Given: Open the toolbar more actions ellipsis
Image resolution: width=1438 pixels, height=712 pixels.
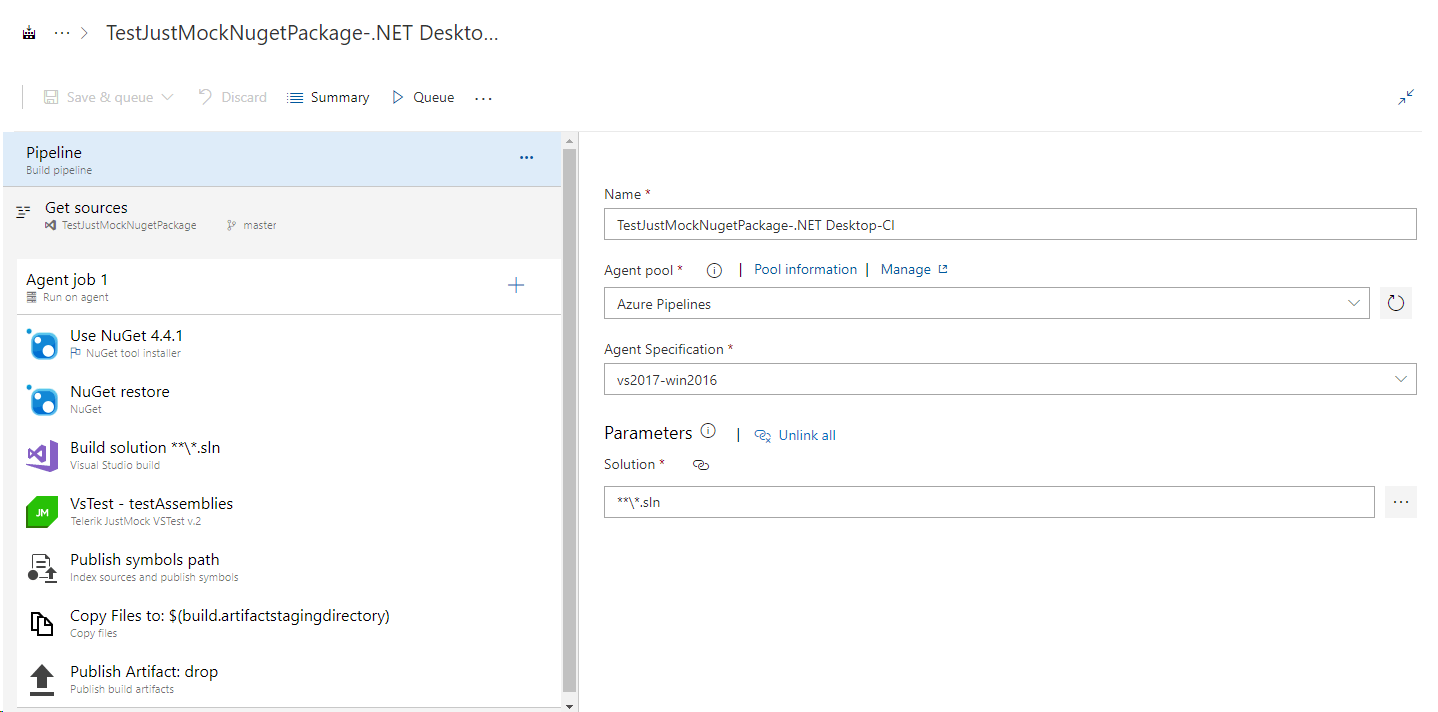Looking at the screenshot, I should click(x=484, y=98).
